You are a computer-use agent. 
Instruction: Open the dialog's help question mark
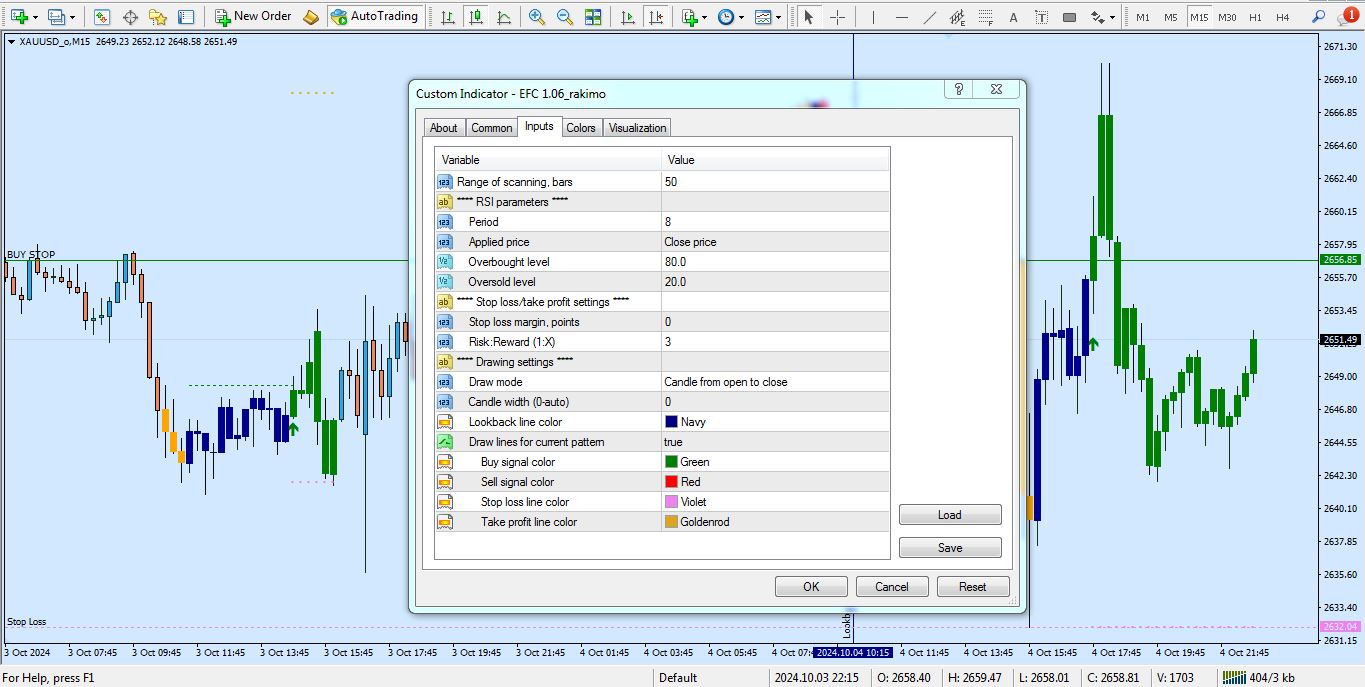958,89
